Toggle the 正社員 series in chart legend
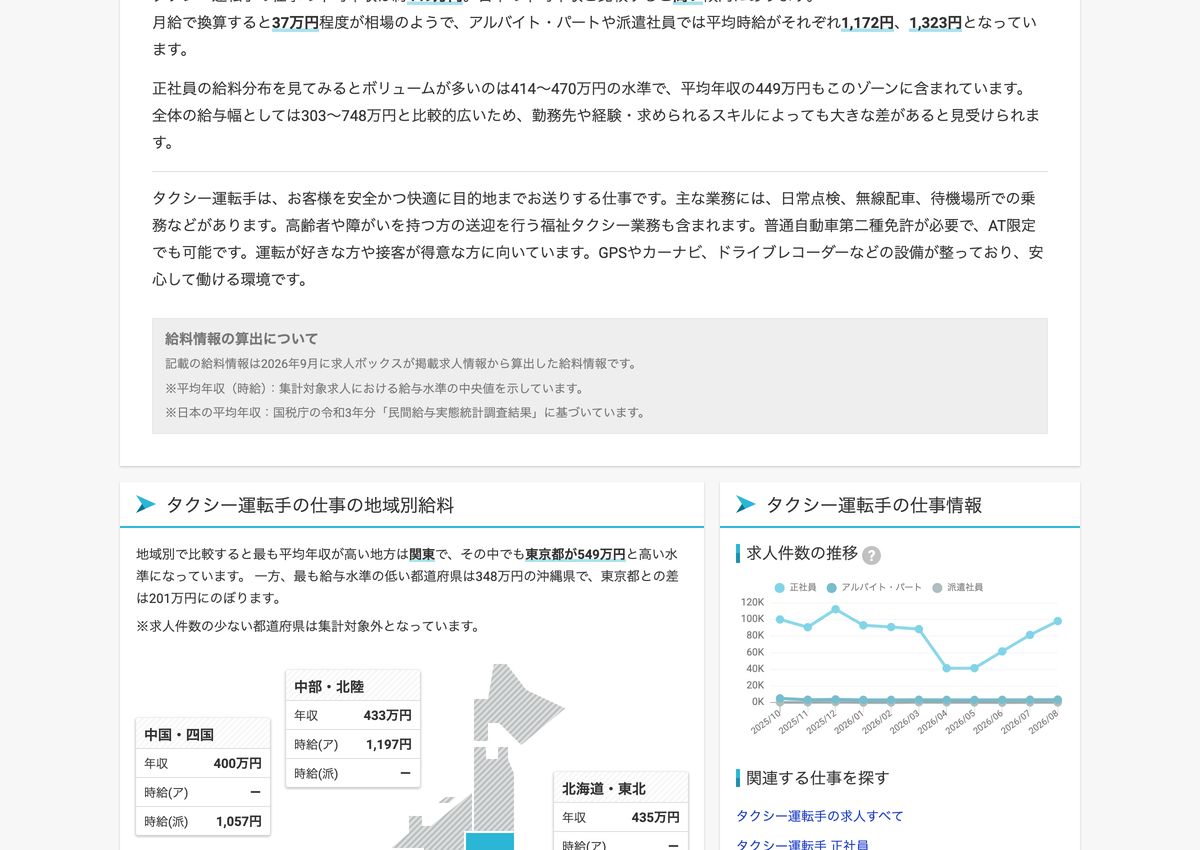Viewport: 1200px width, 850px height. tap(796, 588)
